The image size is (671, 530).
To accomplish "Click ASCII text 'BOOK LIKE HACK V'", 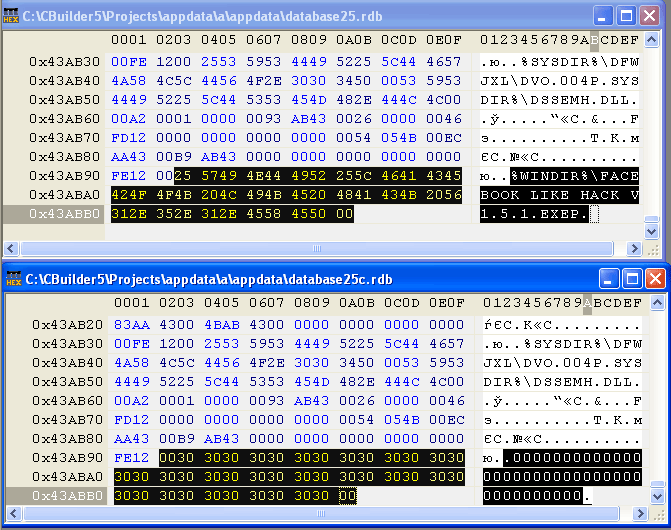I will coord(559,195).
